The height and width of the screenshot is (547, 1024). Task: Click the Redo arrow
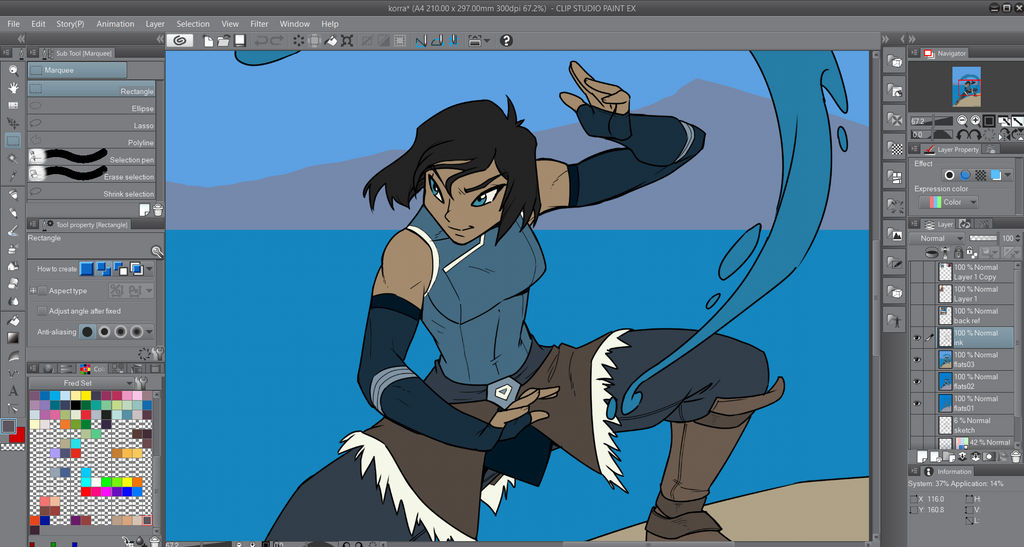point(277,41)
